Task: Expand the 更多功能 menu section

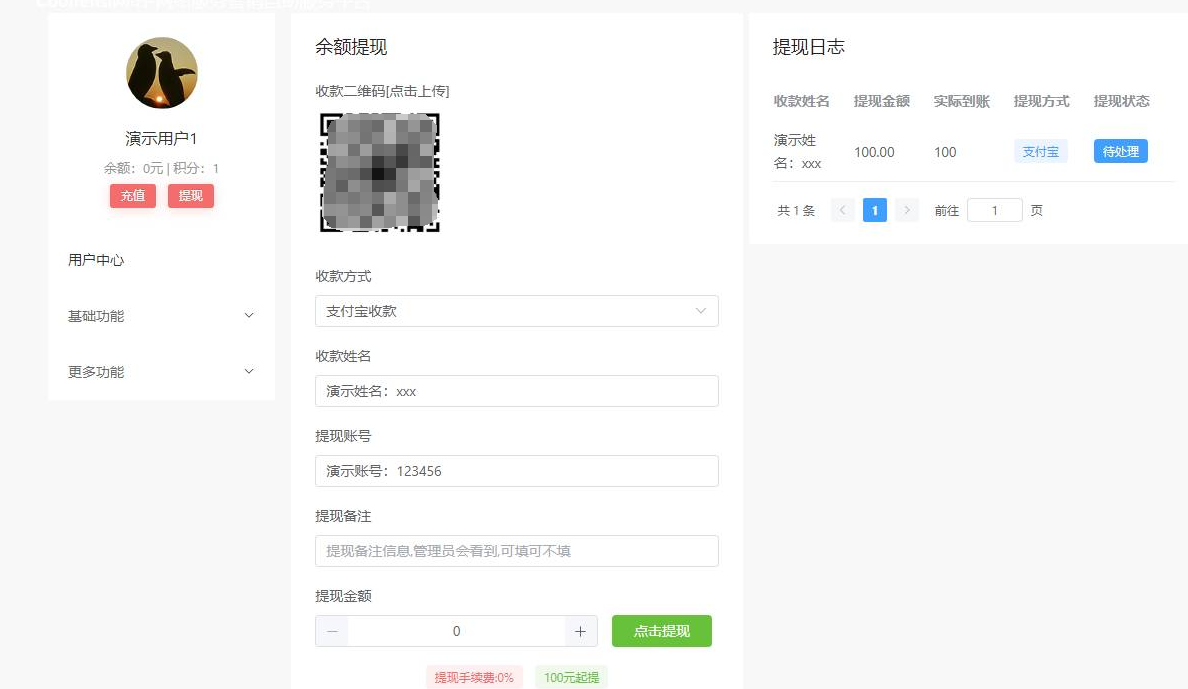Action: 161,372
